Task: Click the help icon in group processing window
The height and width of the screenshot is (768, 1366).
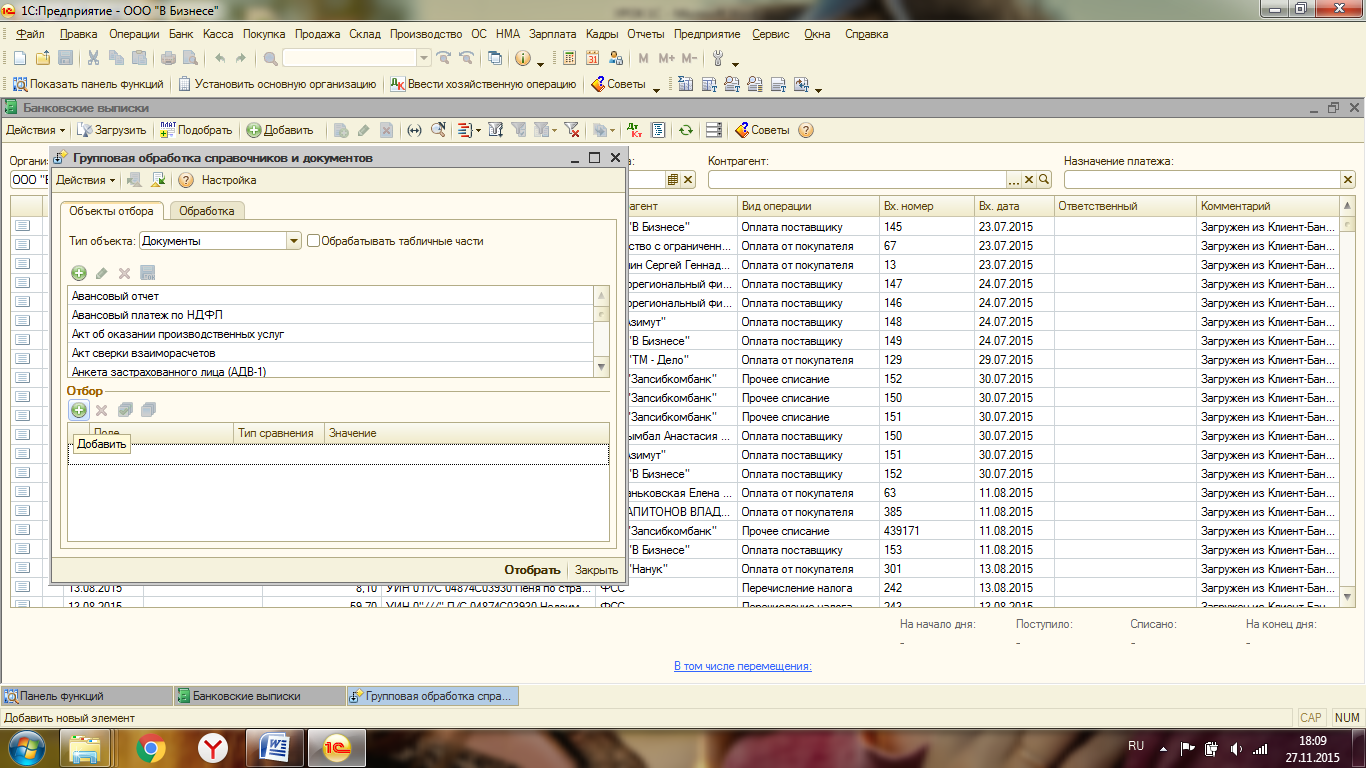Action: (185, 180)
